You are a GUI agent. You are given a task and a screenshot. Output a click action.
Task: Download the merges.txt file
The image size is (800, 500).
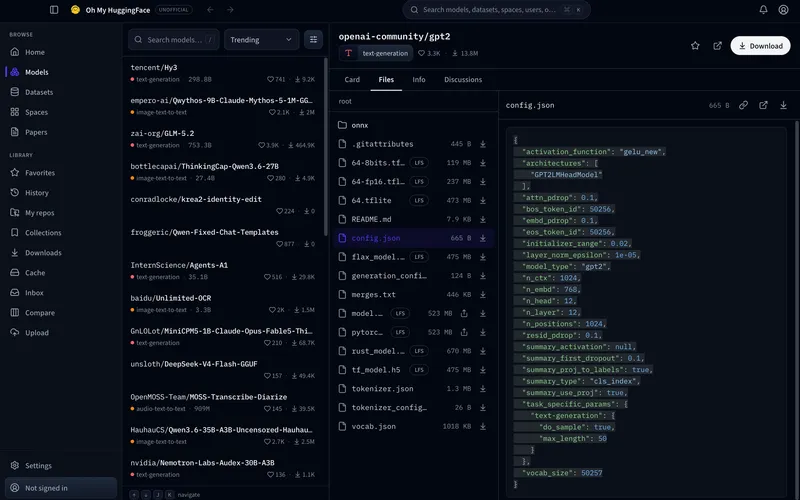click(x=483, y=295)
